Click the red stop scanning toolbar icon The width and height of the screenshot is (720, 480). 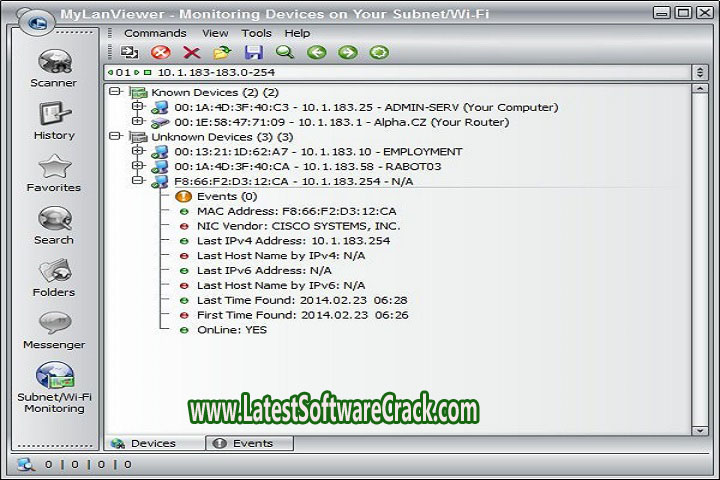160,52
